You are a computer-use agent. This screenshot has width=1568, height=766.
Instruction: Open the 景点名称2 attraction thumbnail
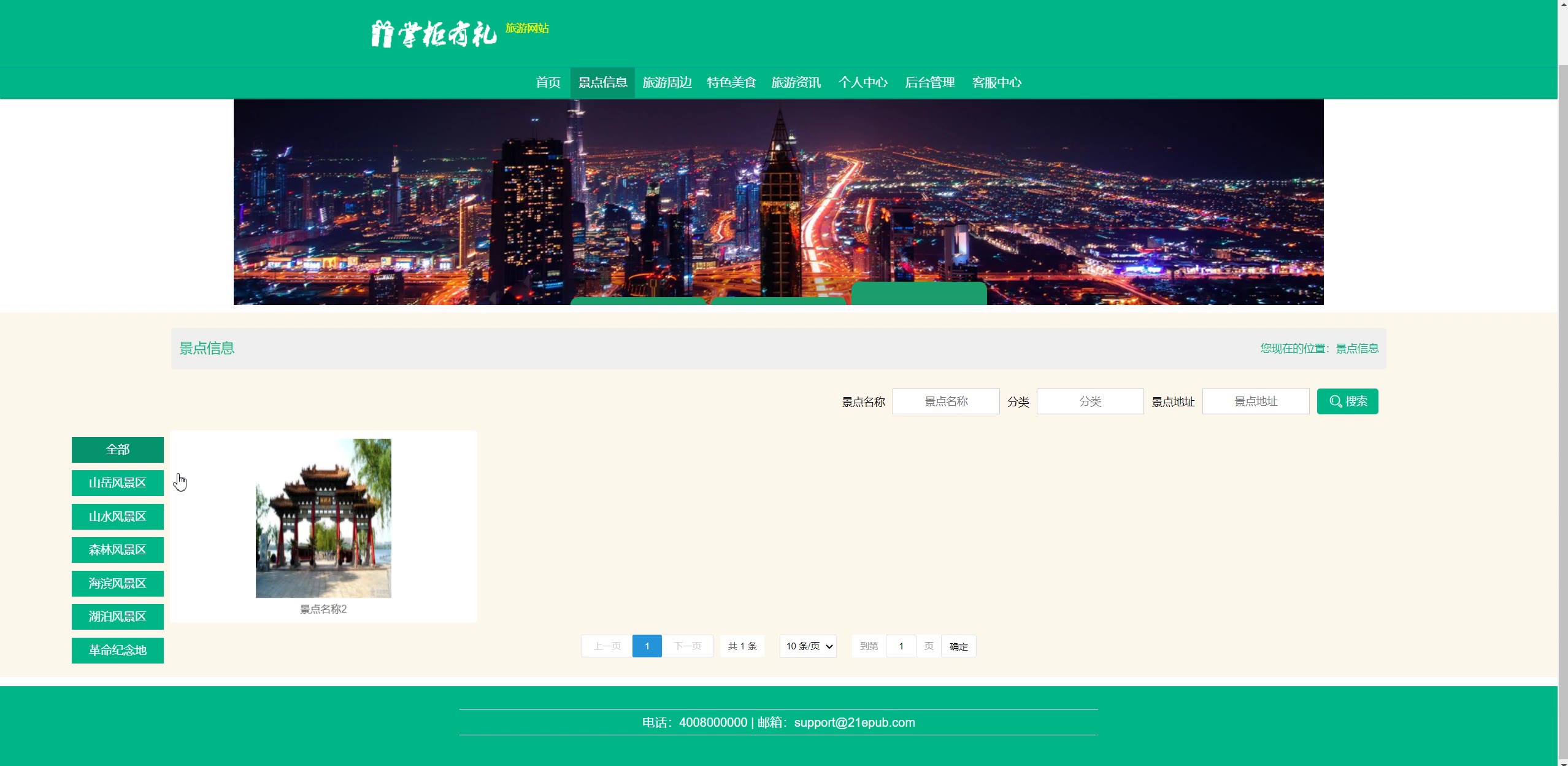coord(323,518)
